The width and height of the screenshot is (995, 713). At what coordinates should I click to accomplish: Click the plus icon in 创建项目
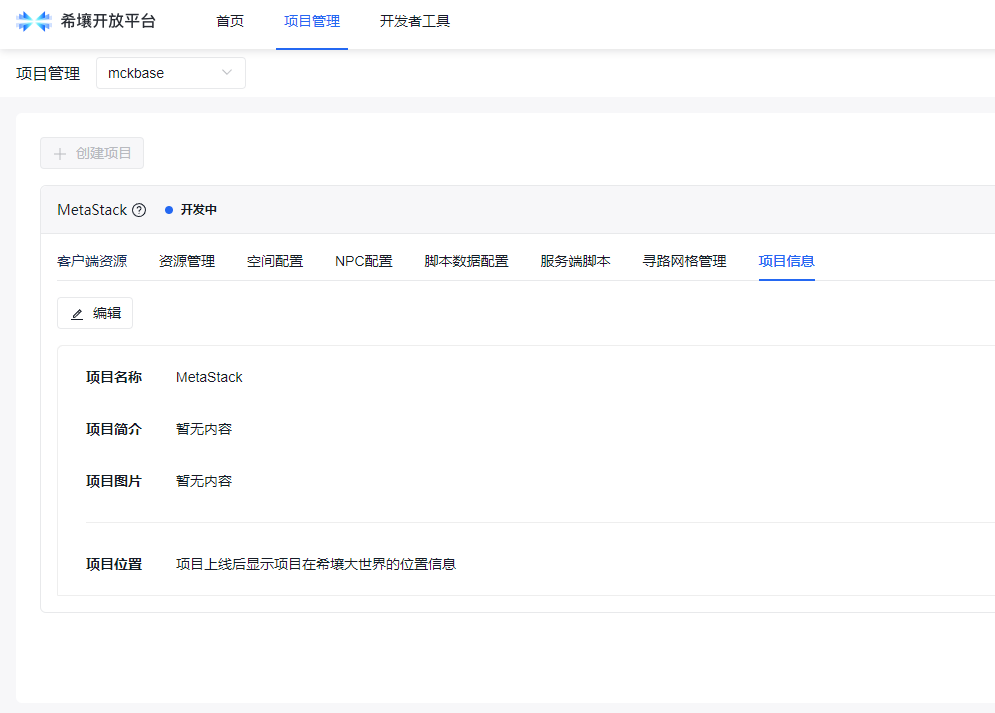[60, 154]
